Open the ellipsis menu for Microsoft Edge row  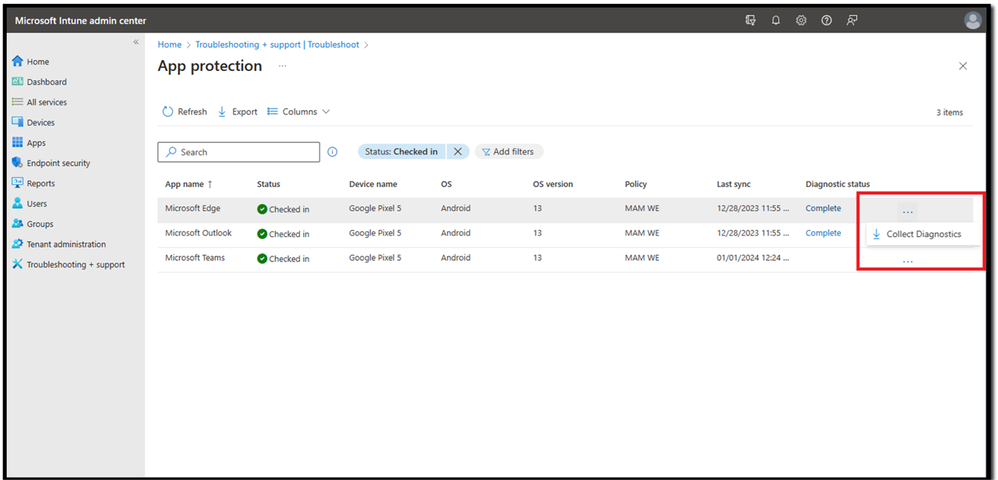[x=908, y=211]
